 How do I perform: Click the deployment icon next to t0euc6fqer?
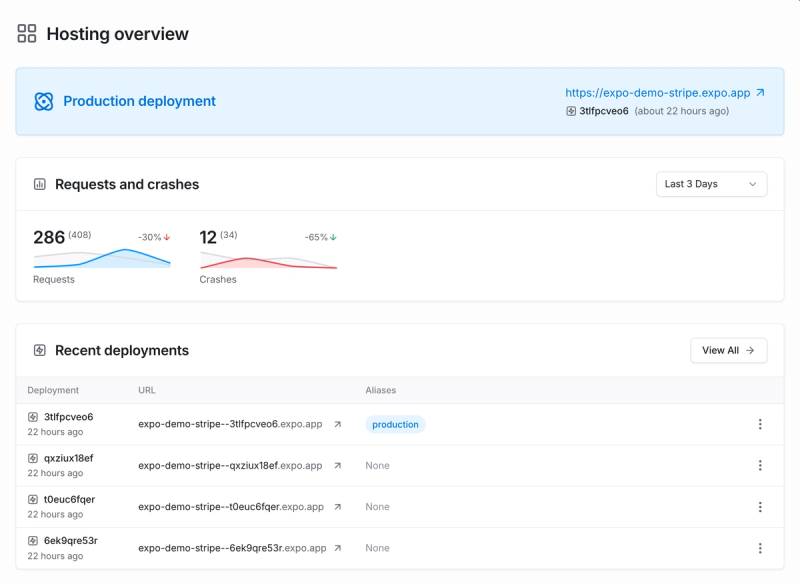coord(31,500)
